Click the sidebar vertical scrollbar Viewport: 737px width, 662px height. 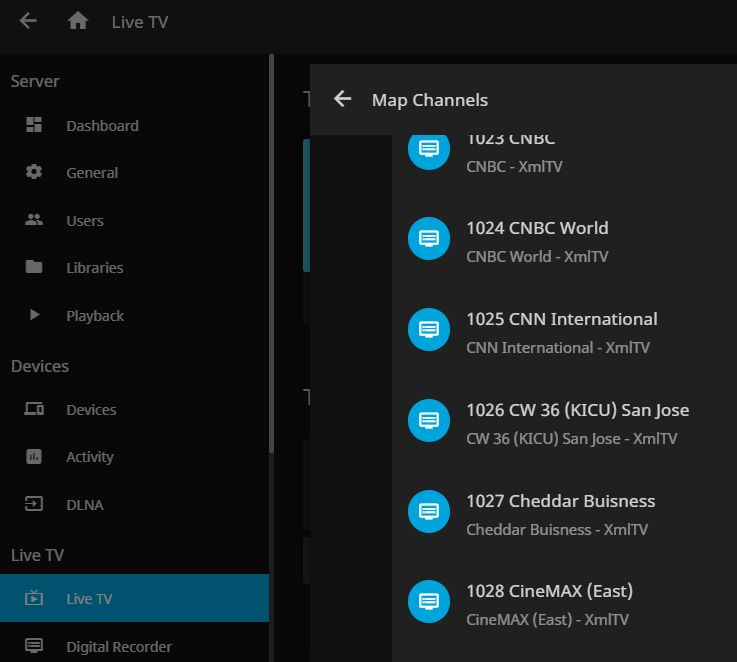click(x=271, y=254)
